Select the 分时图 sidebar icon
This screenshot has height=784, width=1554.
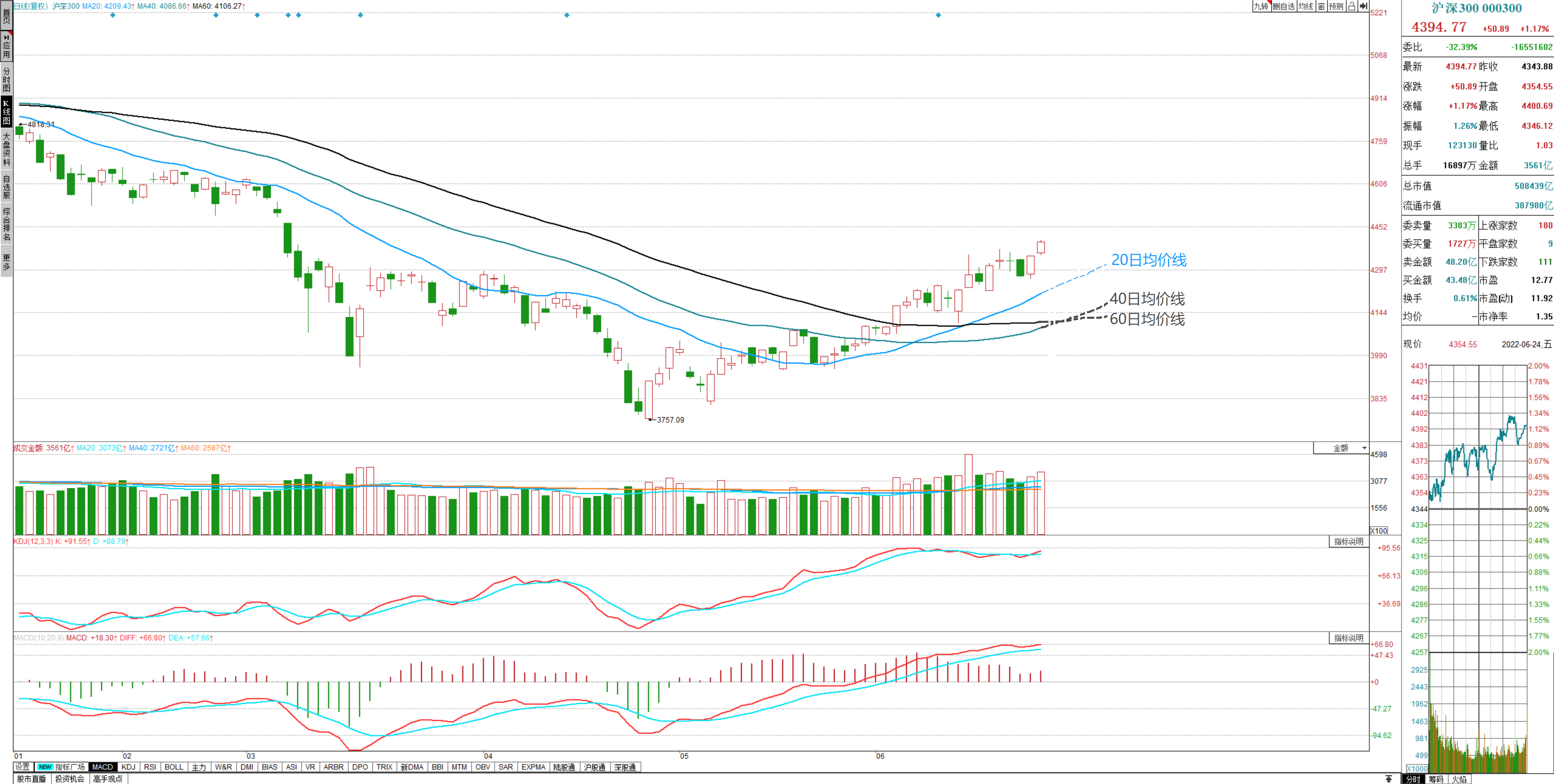pyautogui.click(x=6, y=79)
